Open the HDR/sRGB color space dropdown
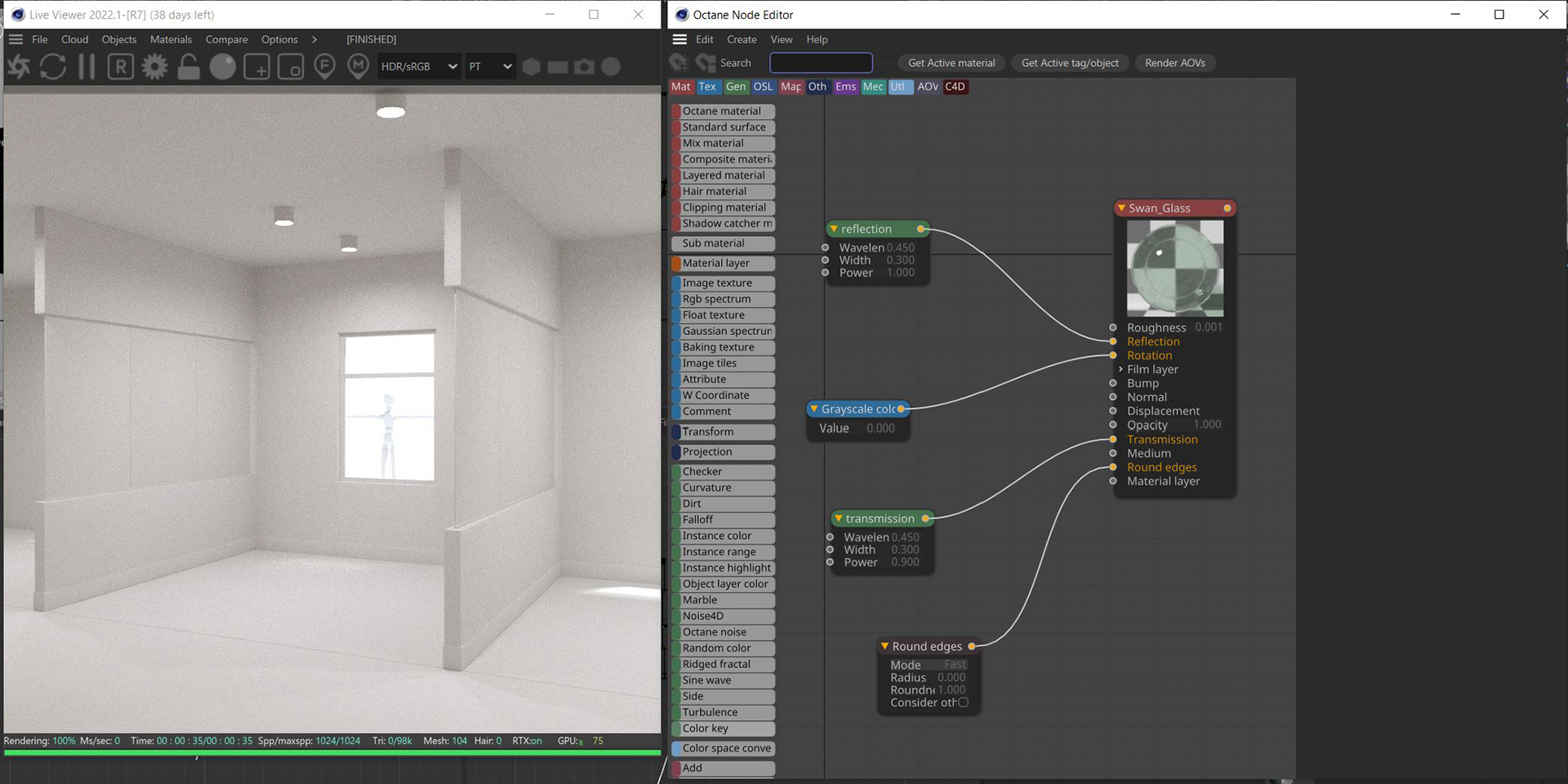The image size is (1568, 784). (419, 66)
